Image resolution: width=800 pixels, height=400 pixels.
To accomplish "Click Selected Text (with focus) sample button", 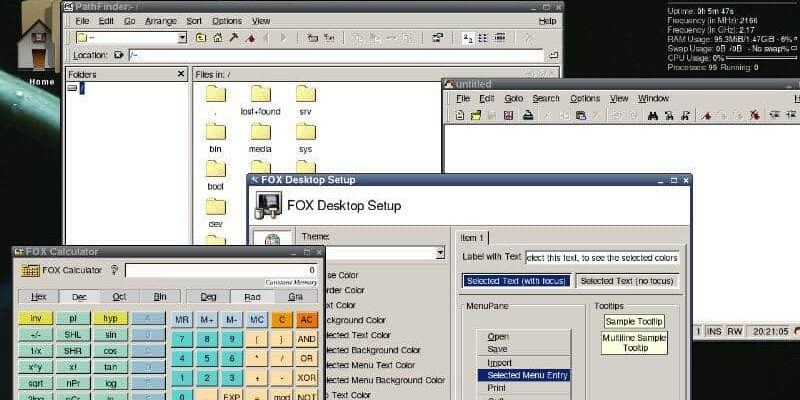I will (x=517, y=281).
